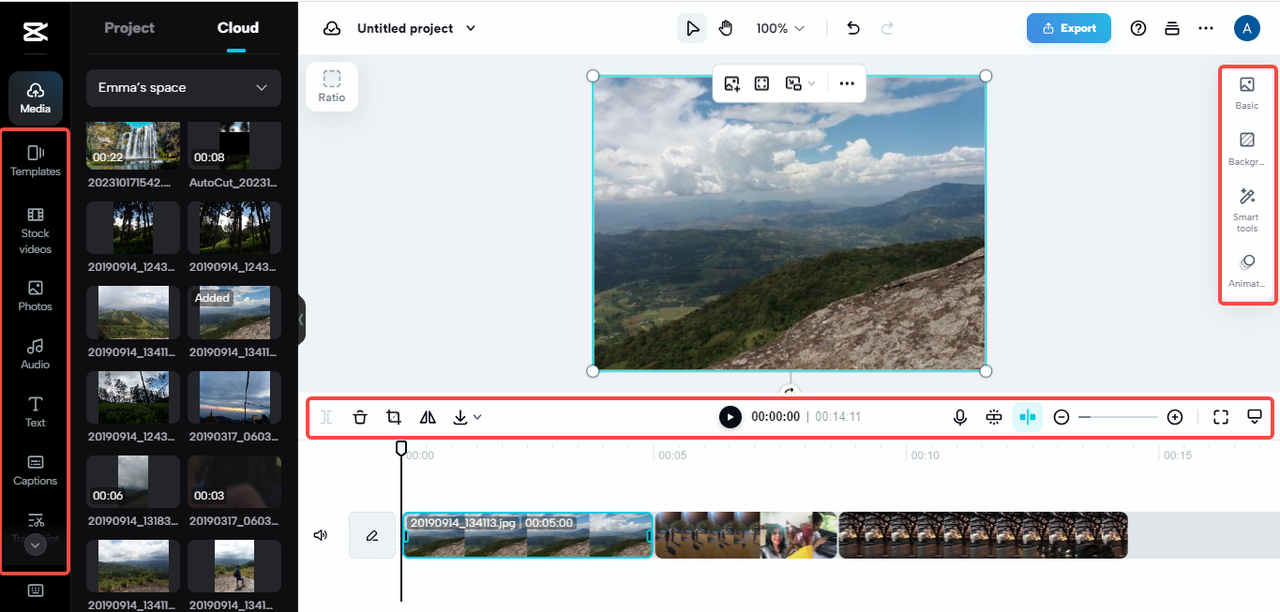The height and width of the screenshot is (612, 1280).
Task: Click the fit-to-frame icon on canvas toolbar
Action: 762,84
